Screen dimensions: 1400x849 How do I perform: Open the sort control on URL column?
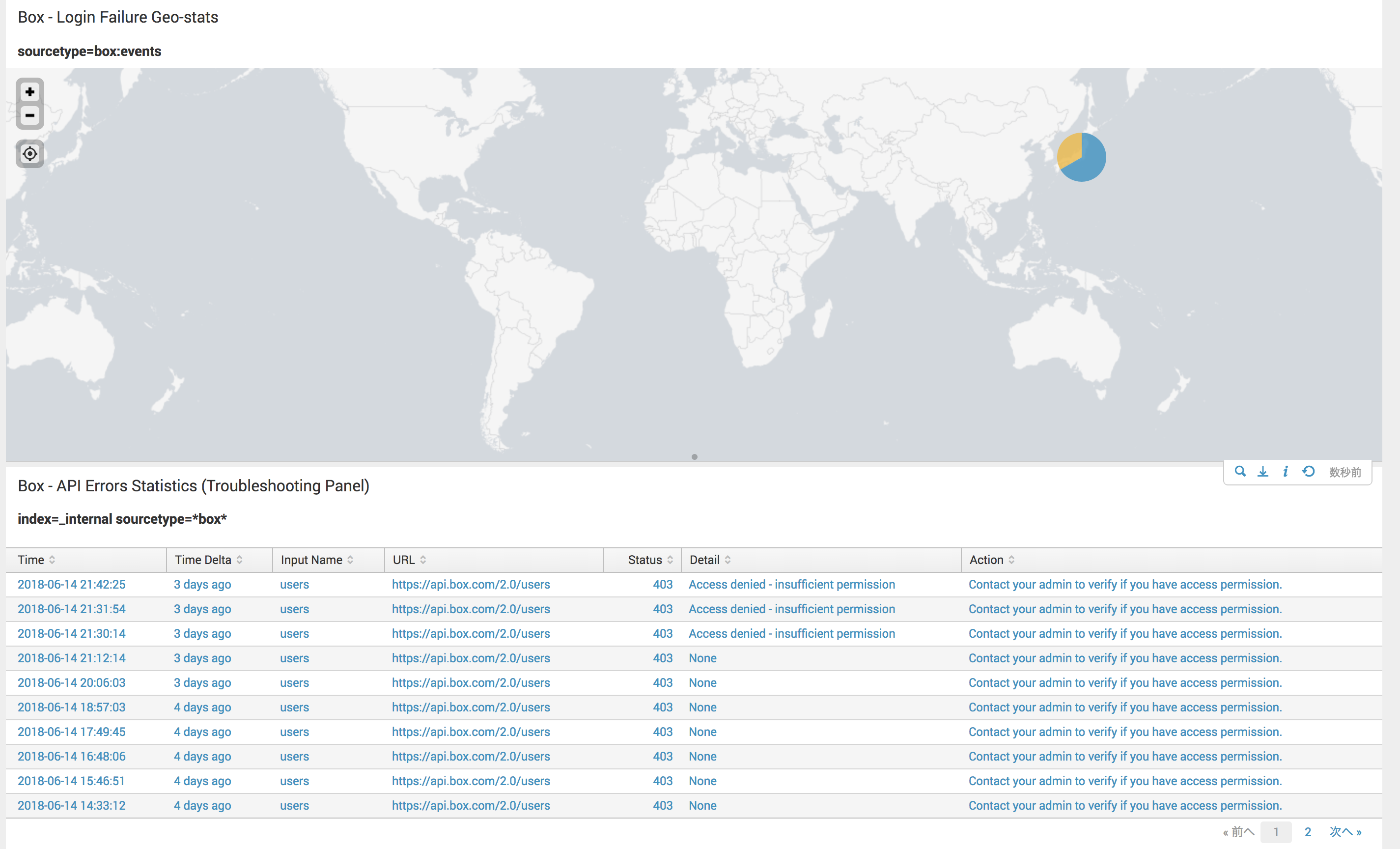coord(424,560)
